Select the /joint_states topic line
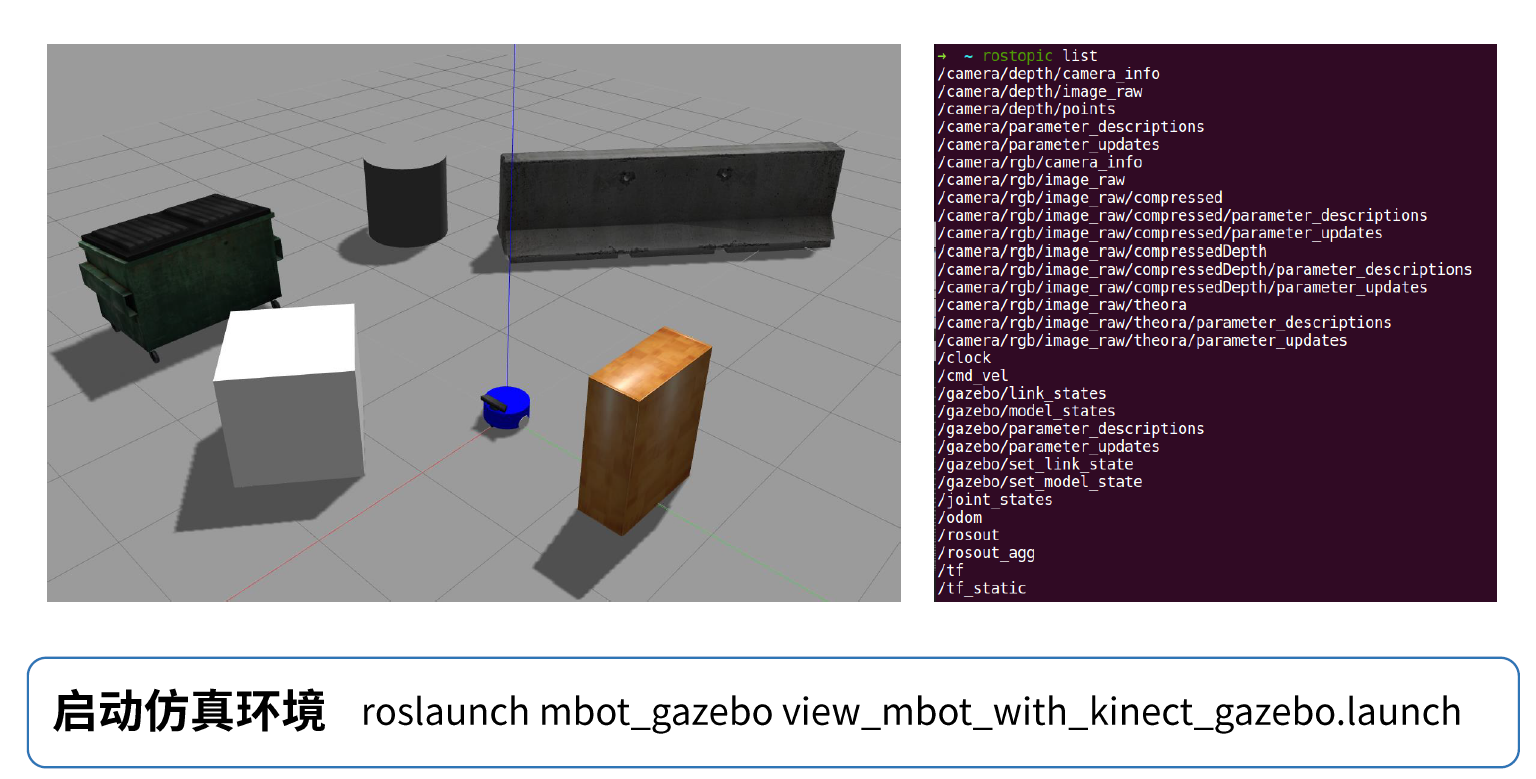The width and height of the screenshot is (1536, 779). 995,500
